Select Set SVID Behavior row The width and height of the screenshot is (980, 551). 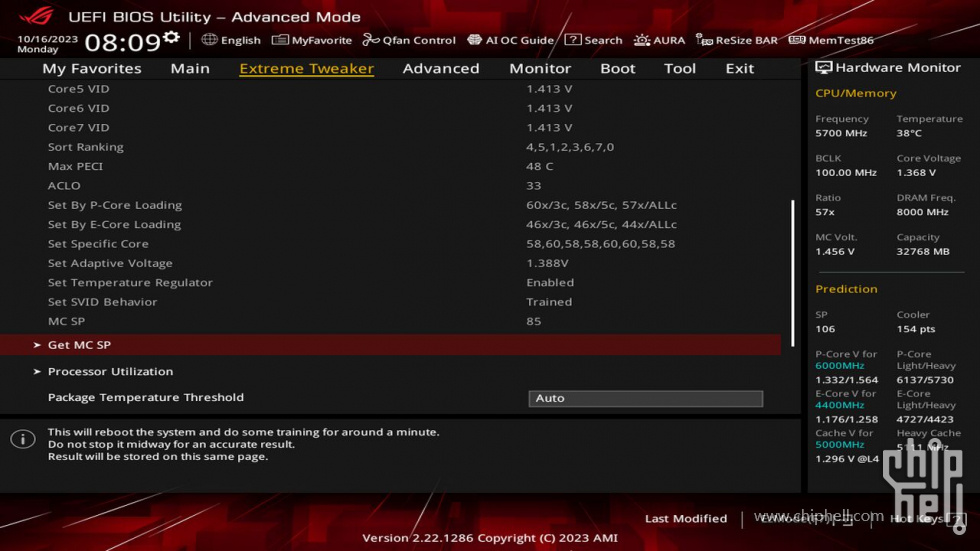click(391, 302)
